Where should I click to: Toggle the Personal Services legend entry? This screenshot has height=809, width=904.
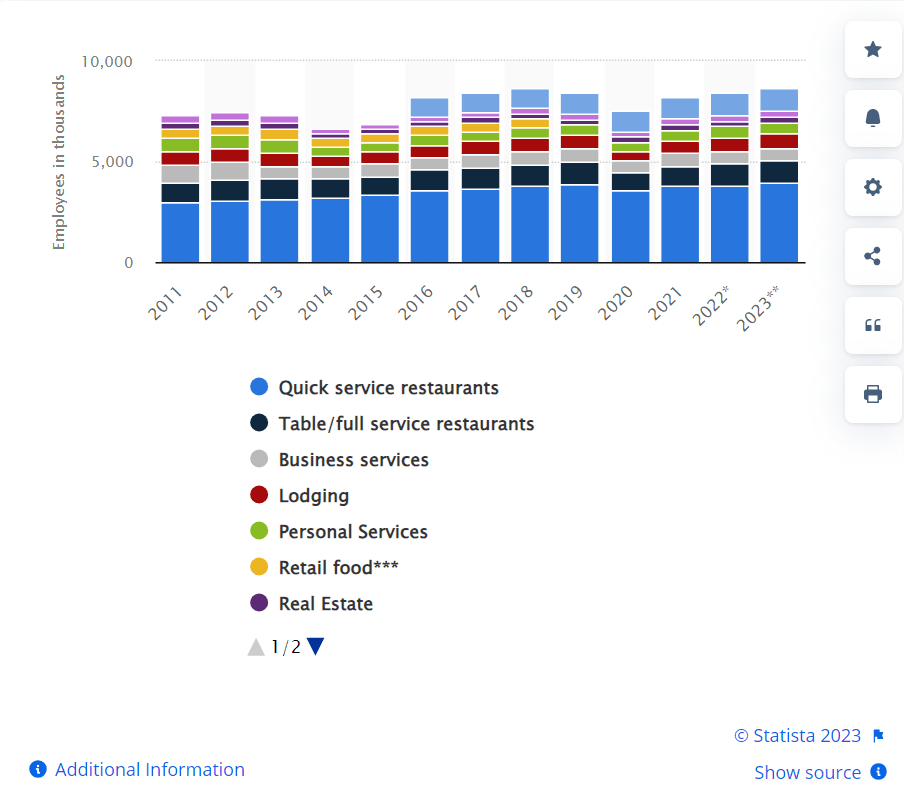[x=352, y=532]
